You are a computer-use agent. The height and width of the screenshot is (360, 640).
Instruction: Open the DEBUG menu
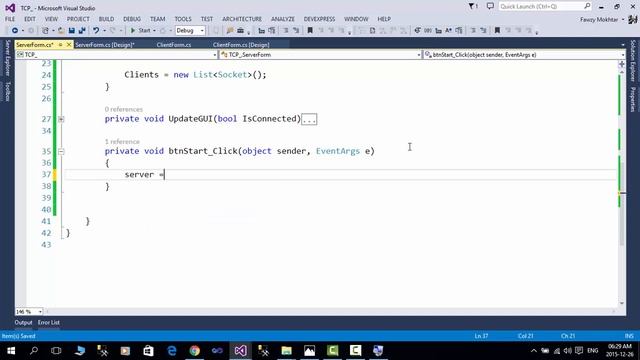[132, 19]
